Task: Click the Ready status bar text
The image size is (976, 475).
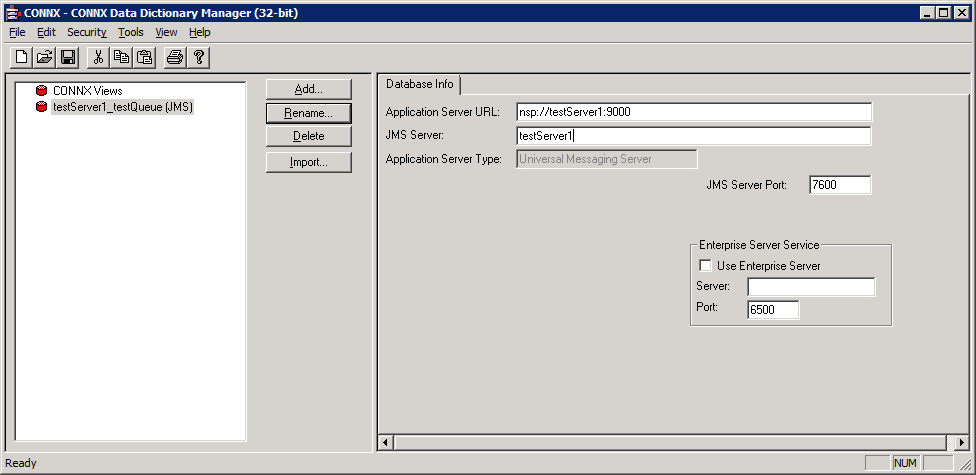Action: tap(21, 463)
